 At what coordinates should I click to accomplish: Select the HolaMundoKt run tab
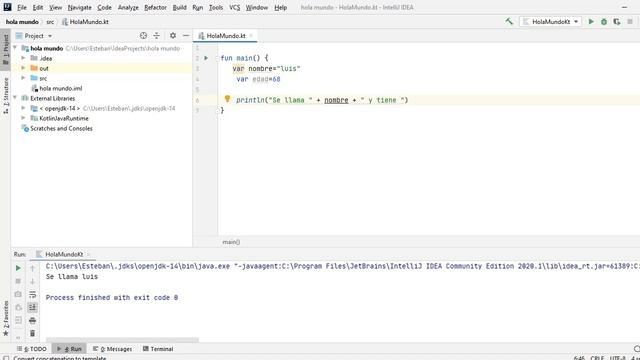62,254
